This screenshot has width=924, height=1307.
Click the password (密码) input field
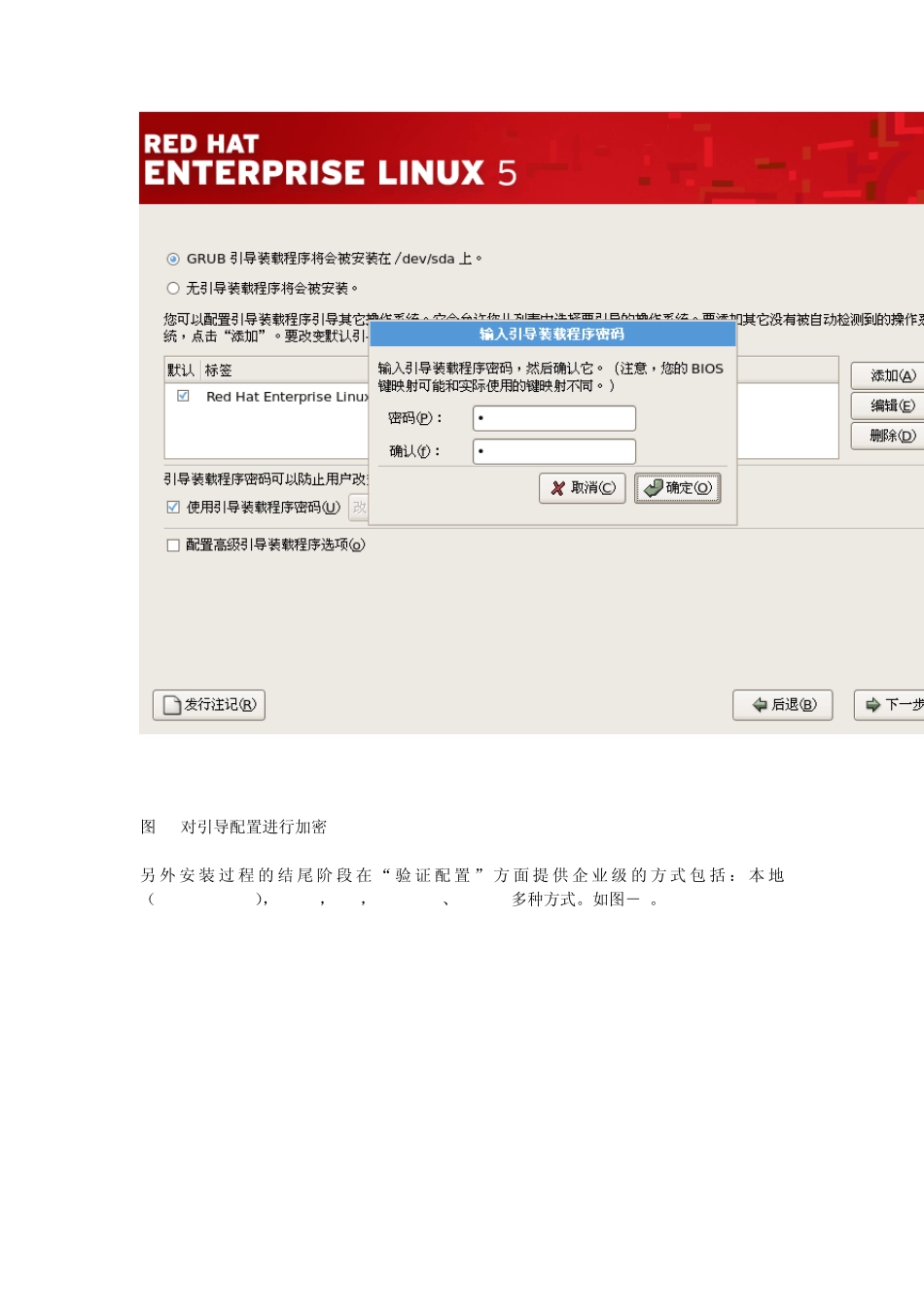coord(554,418)
